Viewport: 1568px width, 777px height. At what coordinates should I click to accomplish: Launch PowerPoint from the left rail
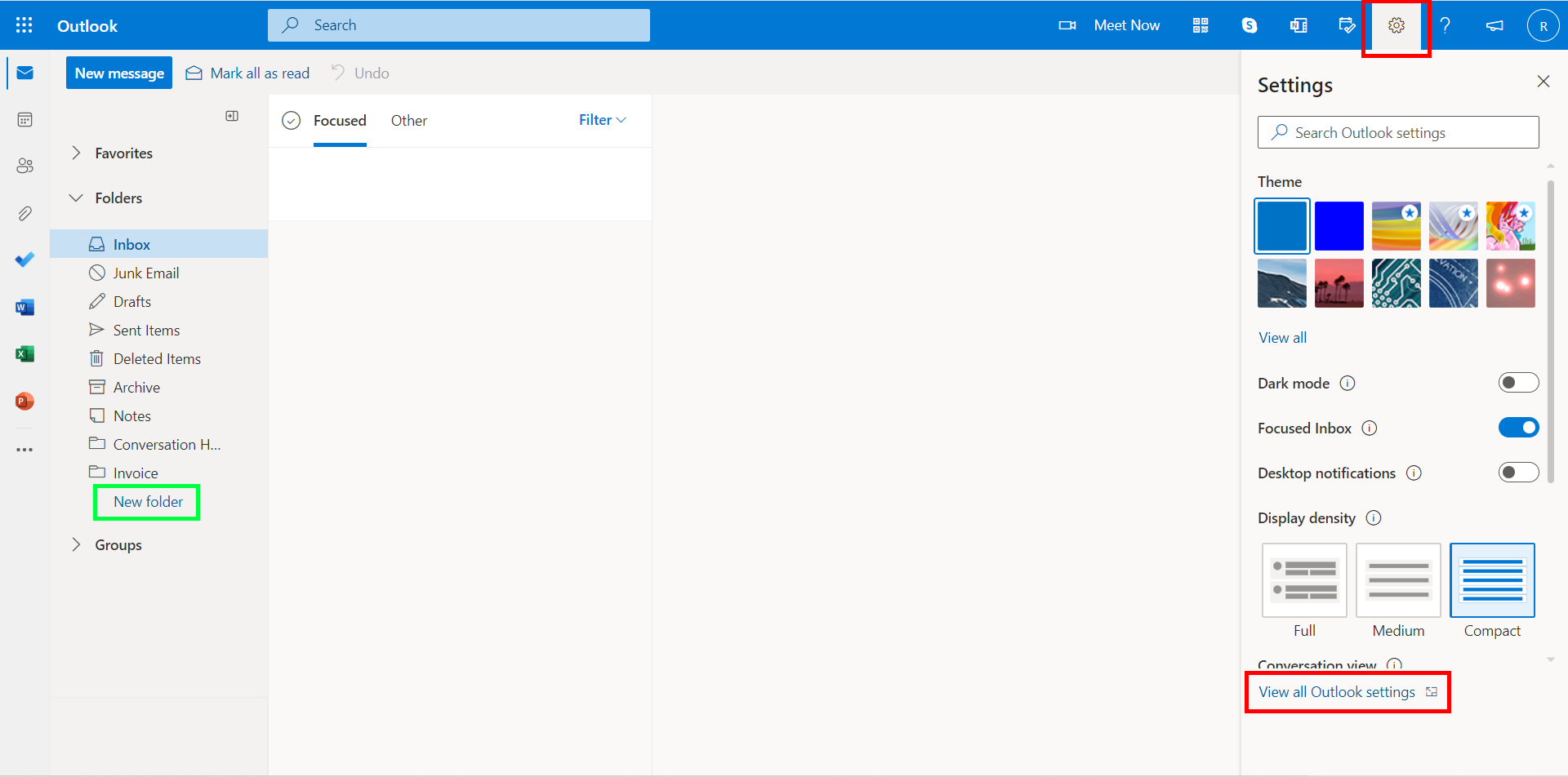[24, 402]
